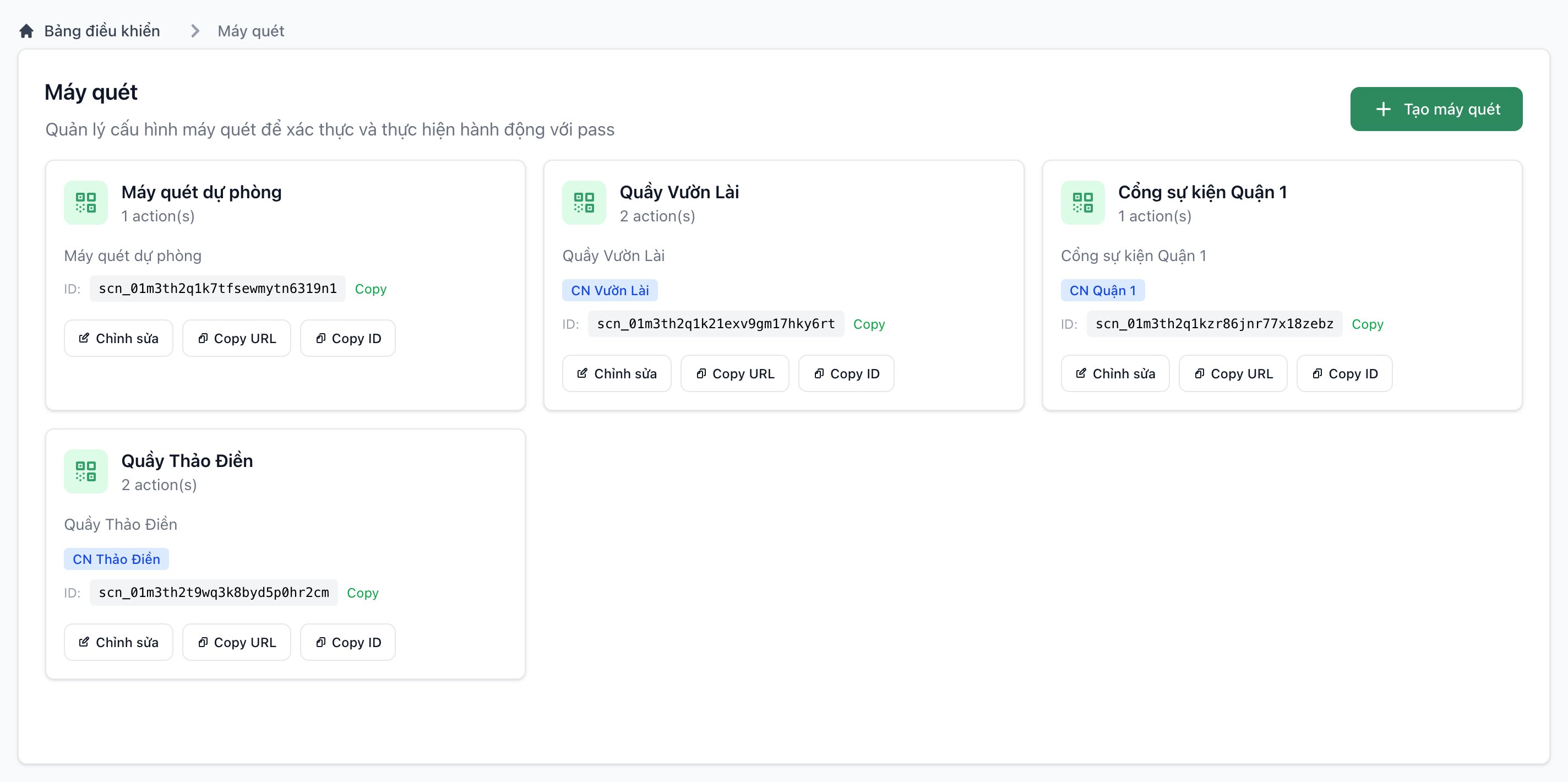
Task: Click the CN Vườn Lài branch tag
Action: (x=610, y=291)
